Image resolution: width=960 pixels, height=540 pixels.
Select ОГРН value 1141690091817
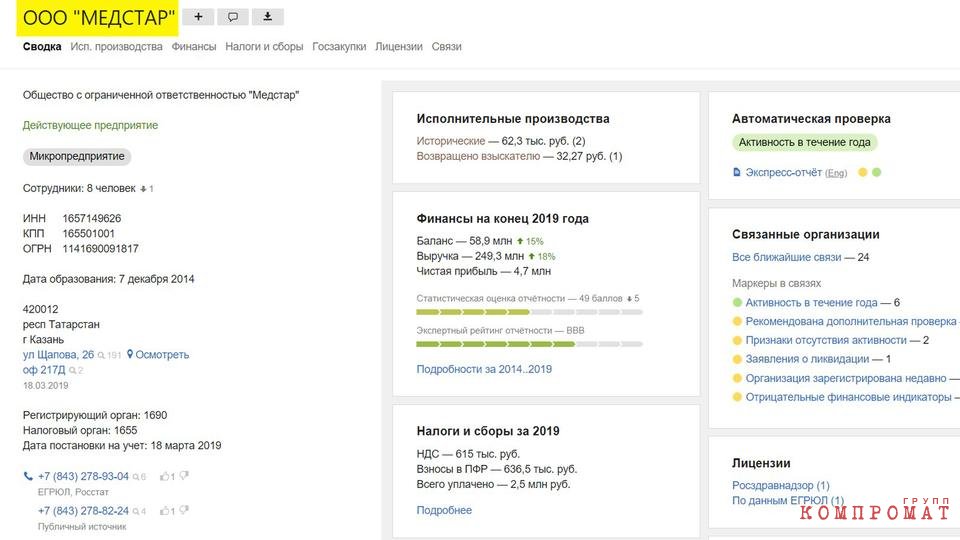pyautogui.click(x=100, y=249)
